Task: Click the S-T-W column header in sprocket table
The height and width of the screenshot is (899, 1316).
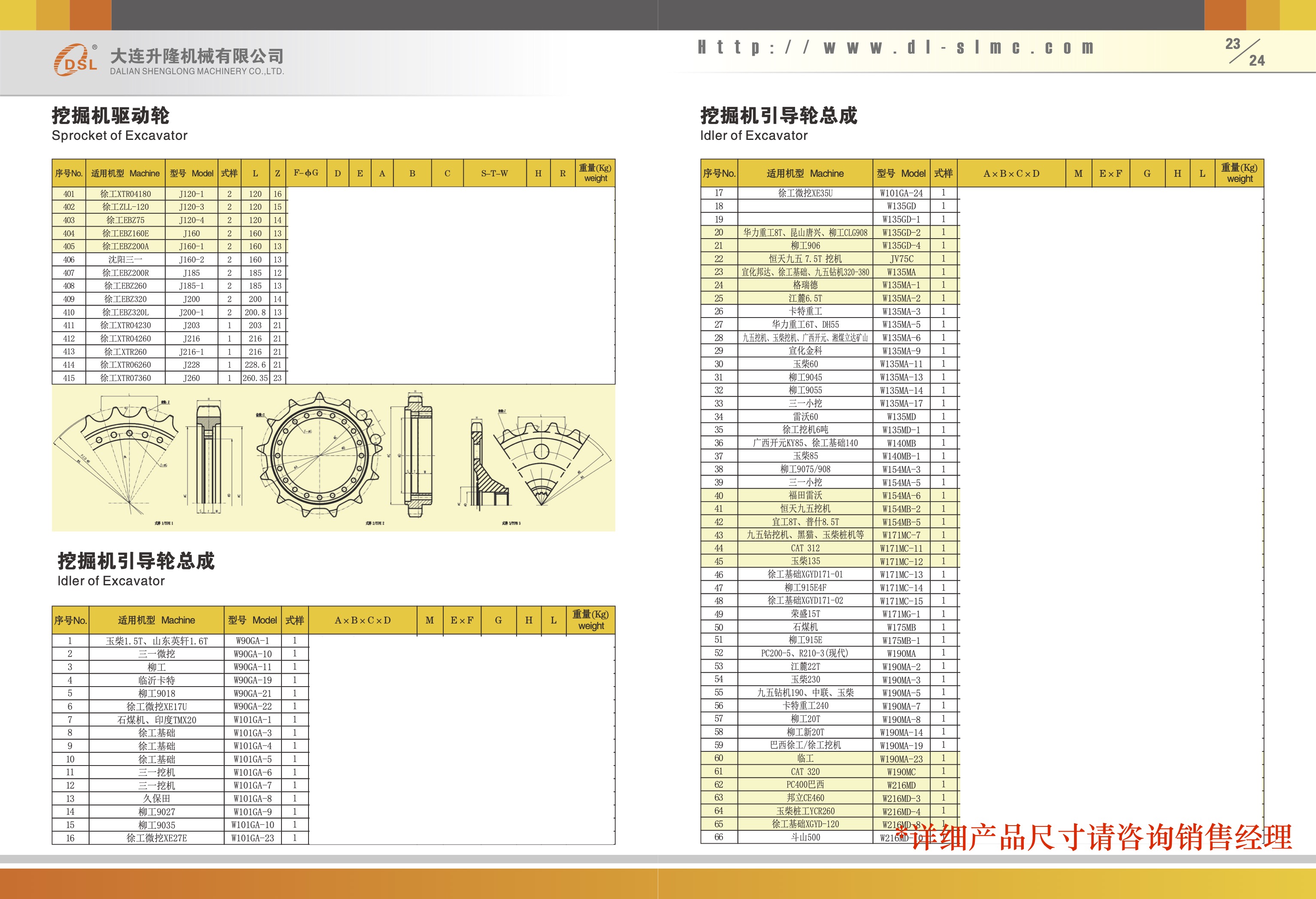Action: 495,173
